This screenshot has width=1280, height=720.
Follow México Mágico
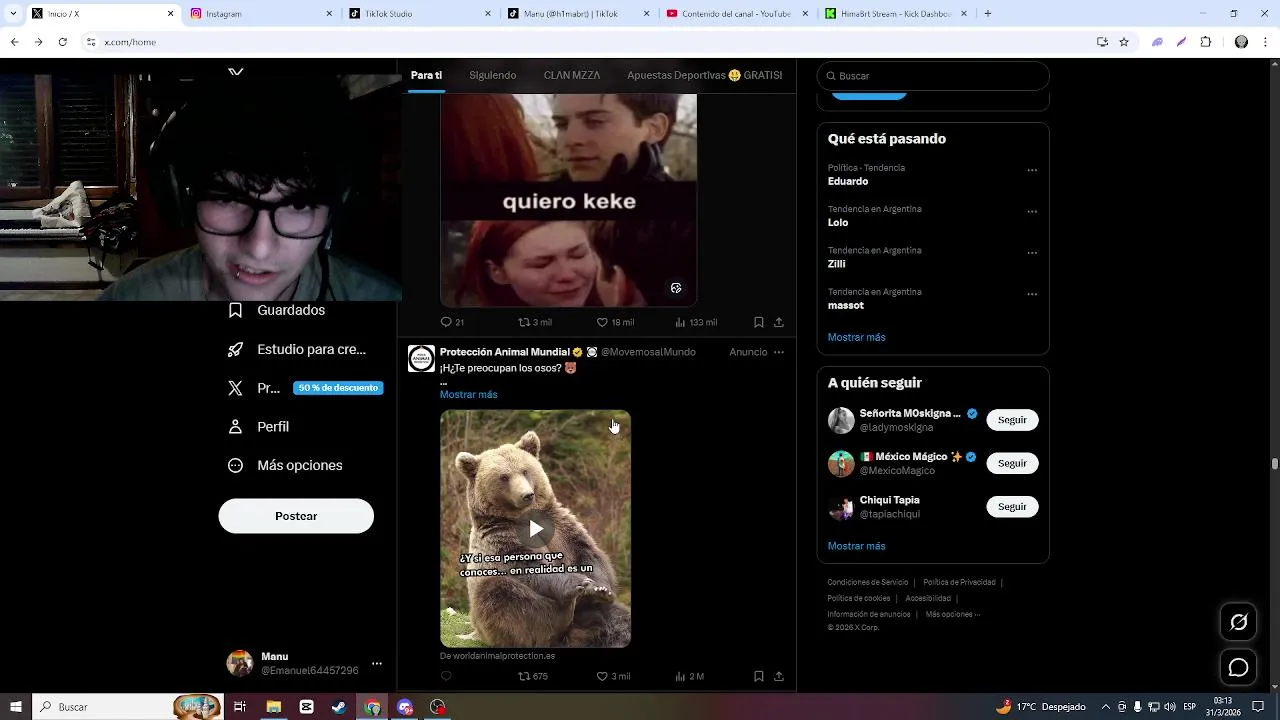click(1012, 463)
